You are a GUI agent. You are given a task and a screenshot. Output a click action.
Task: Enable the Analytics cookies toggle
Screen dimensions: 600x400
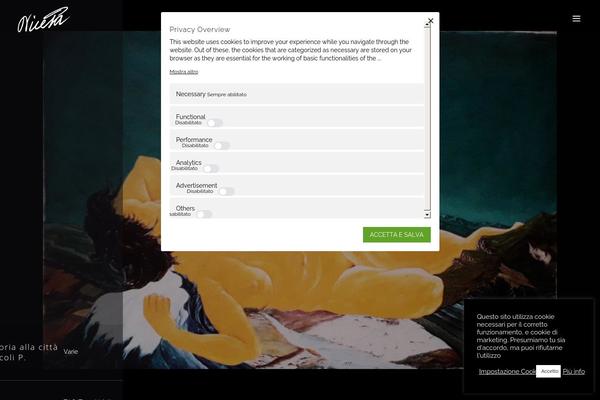(211, 169)
